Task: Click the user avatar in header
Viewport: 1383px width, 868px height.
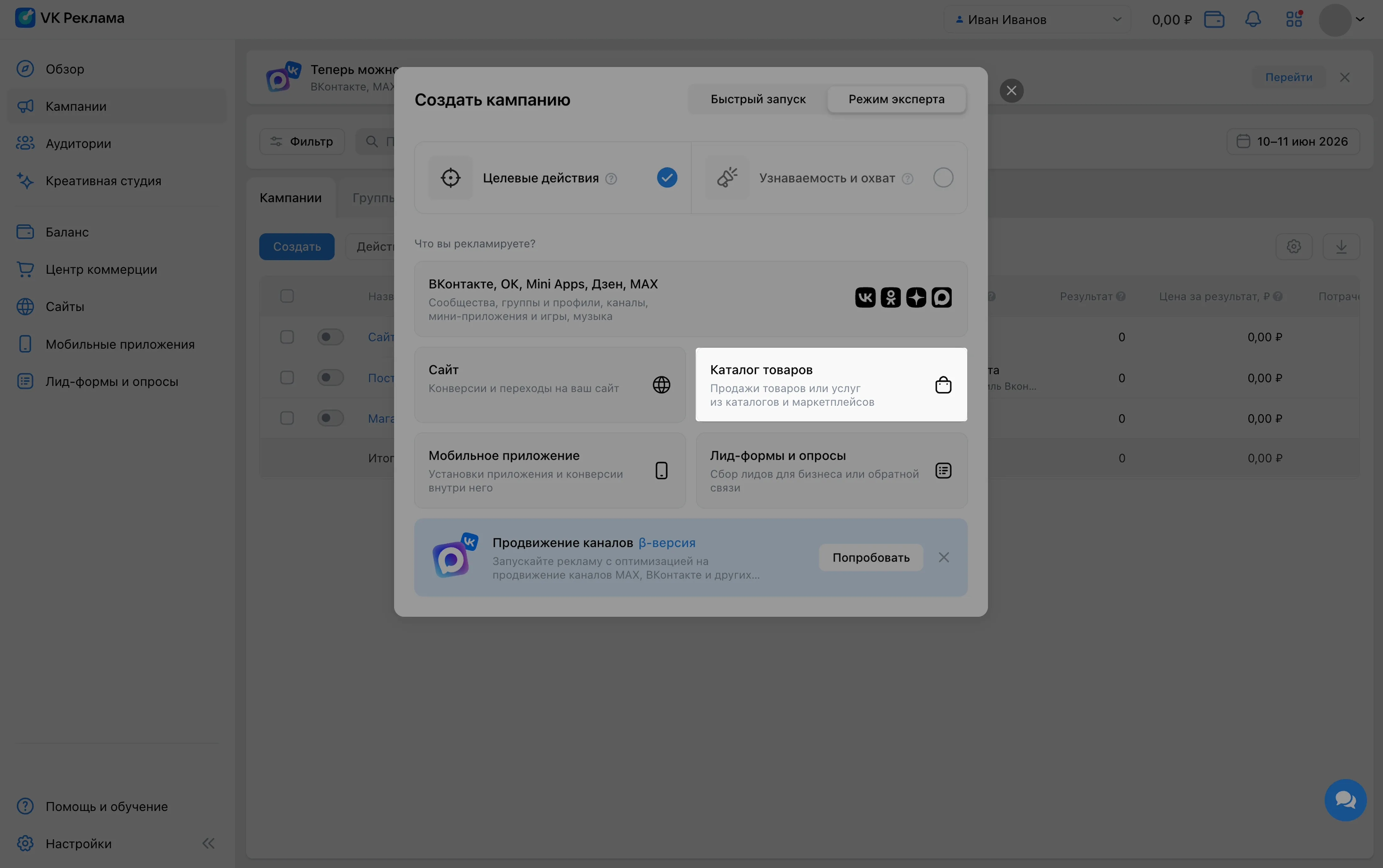Action: (x=1334, y=19)
